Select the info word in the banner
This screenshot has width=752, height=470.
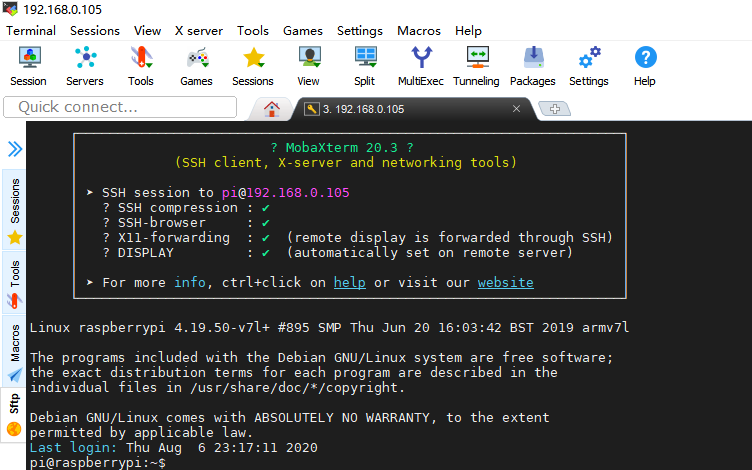(x=190, y=282)
